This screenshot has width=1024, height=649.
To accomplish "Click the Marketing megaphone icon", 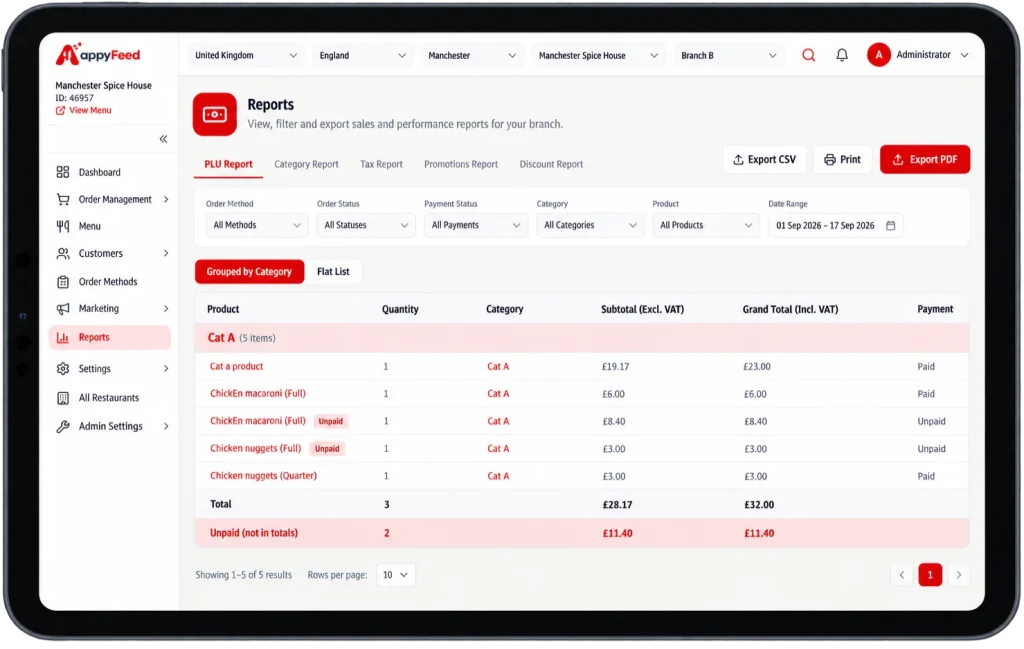I will coord(63,309).
